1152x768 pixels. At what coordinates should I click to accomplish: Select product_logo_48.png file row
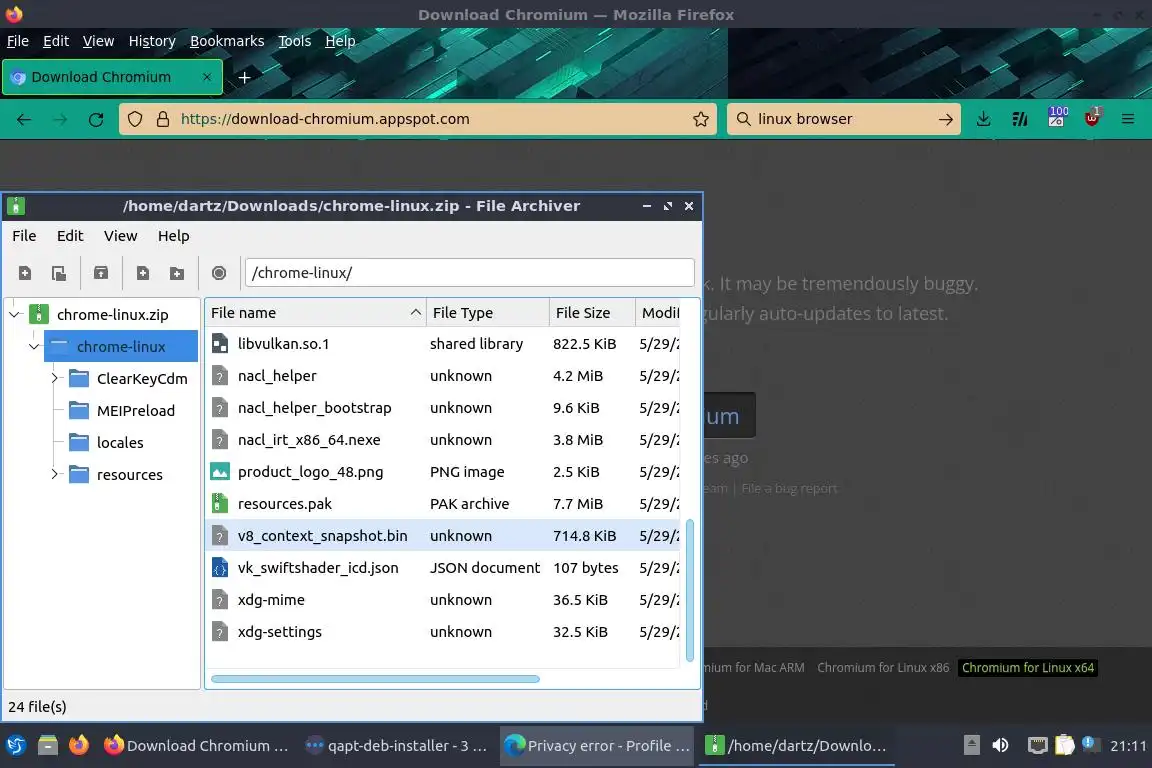pyautogui.click(x=444, y=471)
